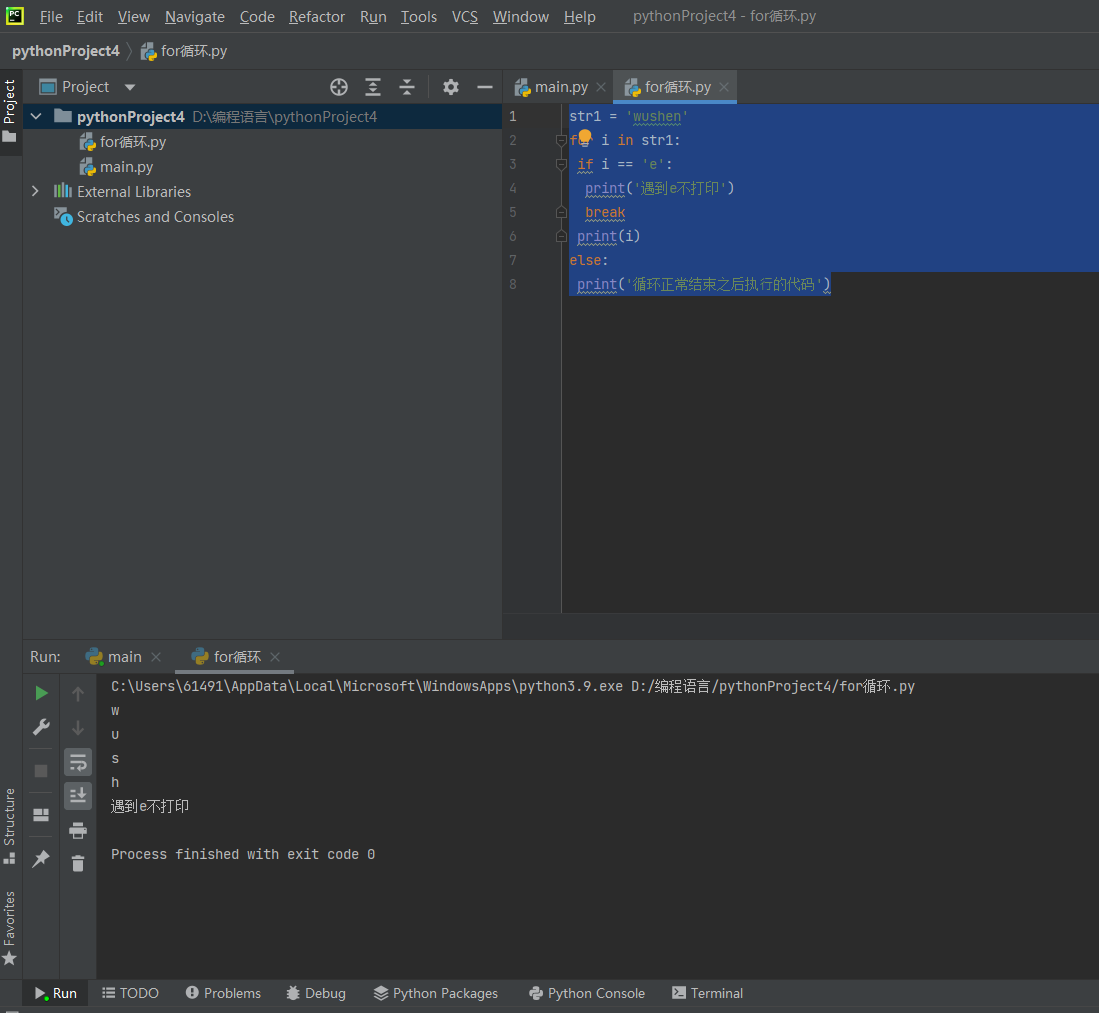The height and width of the screenshot is (1013, 1099).
Task: Hide the Project panel with minus icon
Action: (x=485, y=87)
